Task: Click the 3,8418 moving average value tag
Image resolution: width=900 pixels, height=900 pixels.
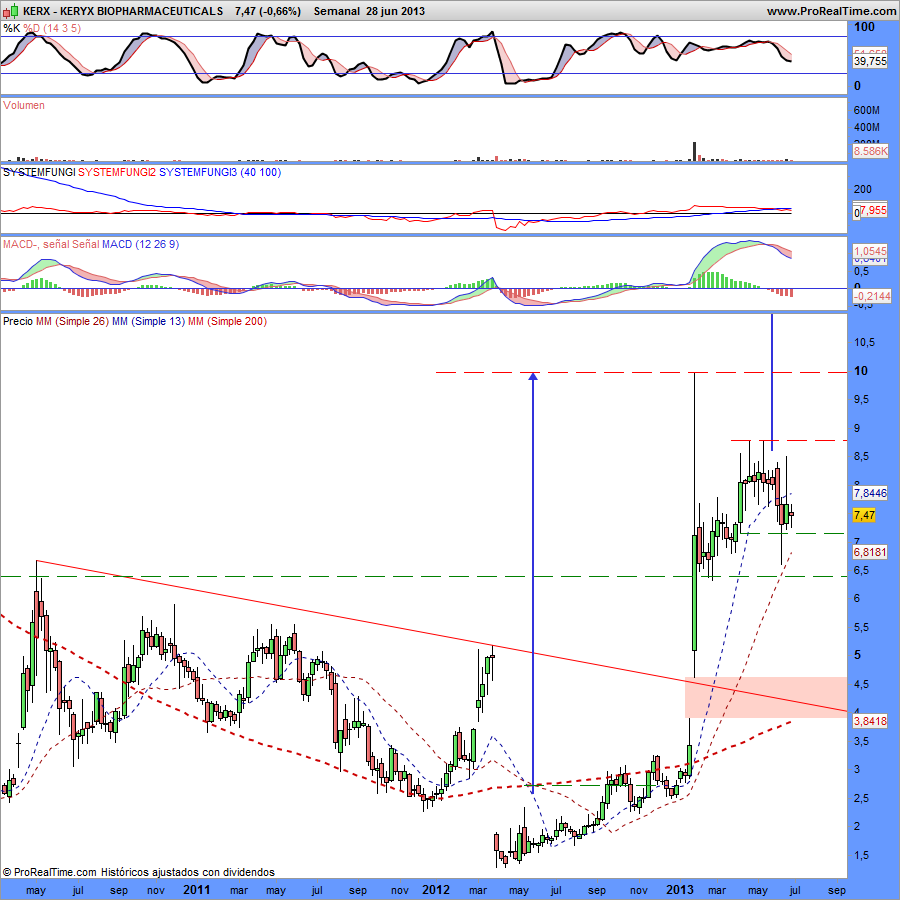Action: [x=870, y=721]
